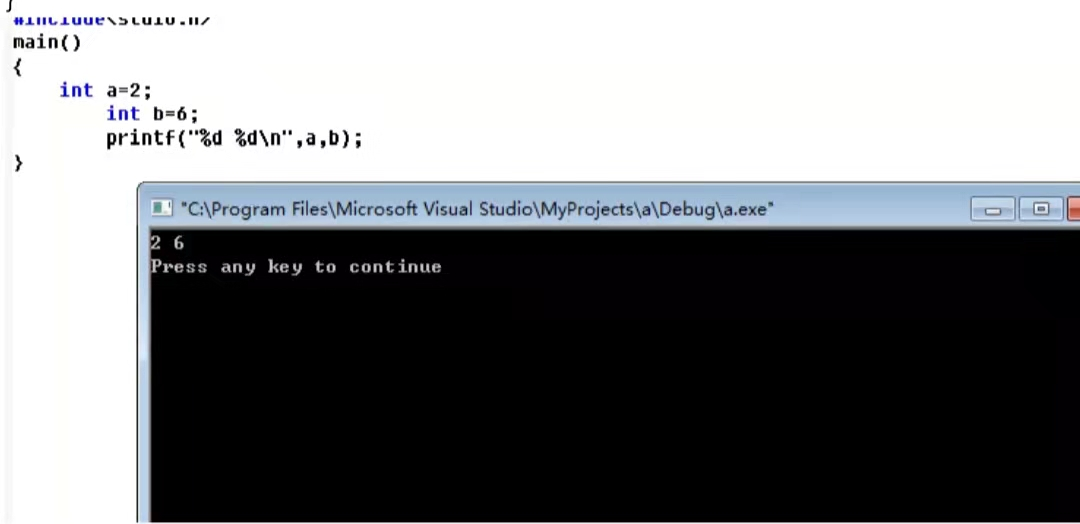Image resolution: width=1080 pixels, height=524 pixels.
Task: Click the "2 6" console output line
Action: click(167, 242)
